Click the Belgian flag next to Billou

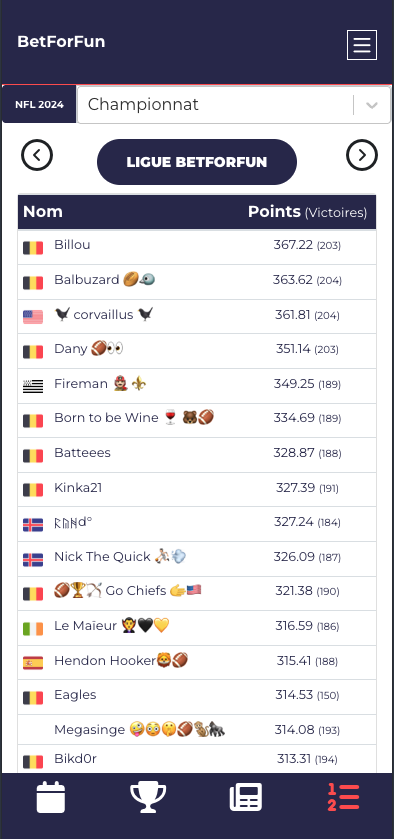33,248
